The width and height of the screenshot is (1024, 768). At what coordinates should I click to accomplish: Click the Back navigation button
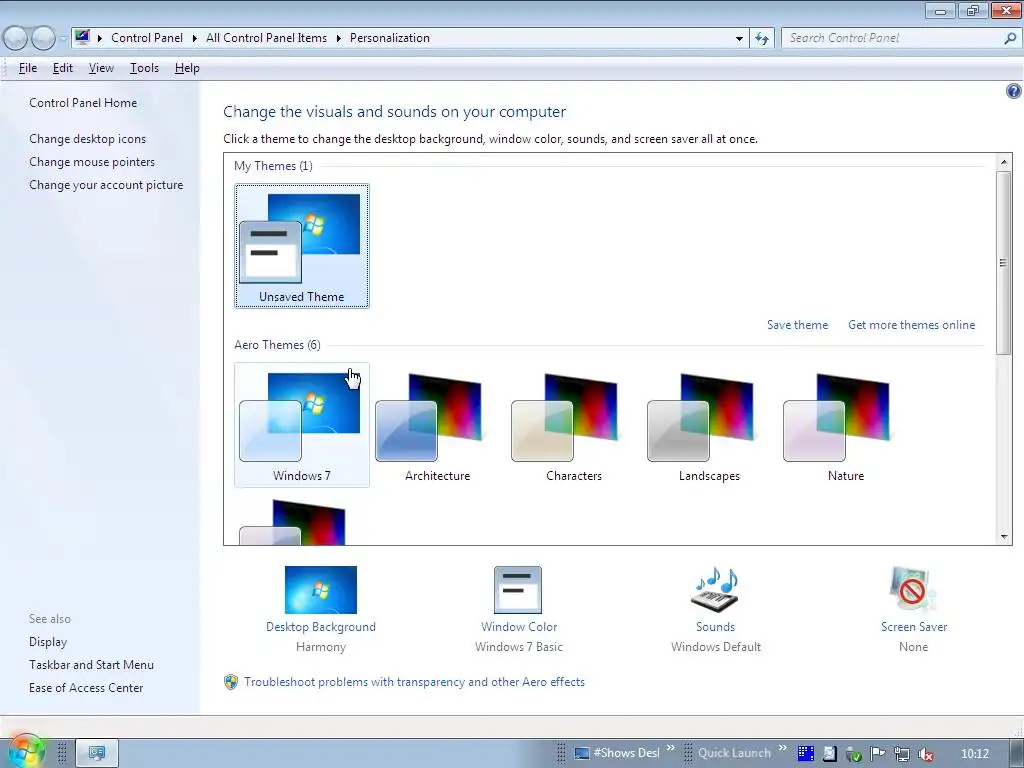pos(15,38)
